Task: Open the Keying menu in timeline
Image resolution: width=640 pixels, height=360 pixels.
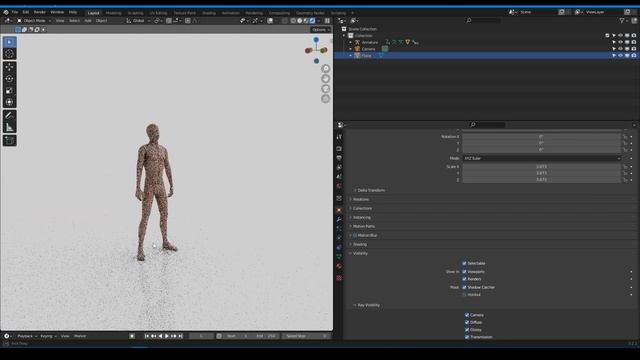Action: click(x=48, y=336)
